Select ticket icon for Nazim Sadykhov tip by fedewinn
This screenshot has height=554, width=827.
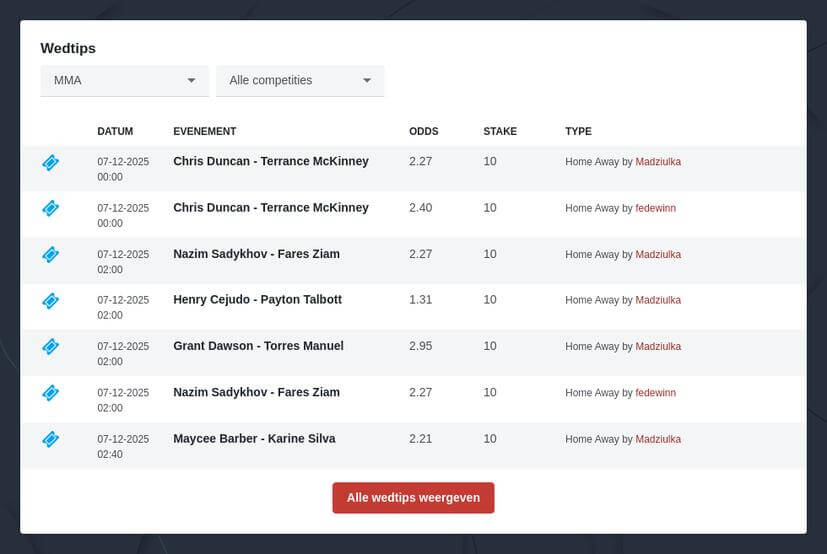coord(51,393)
